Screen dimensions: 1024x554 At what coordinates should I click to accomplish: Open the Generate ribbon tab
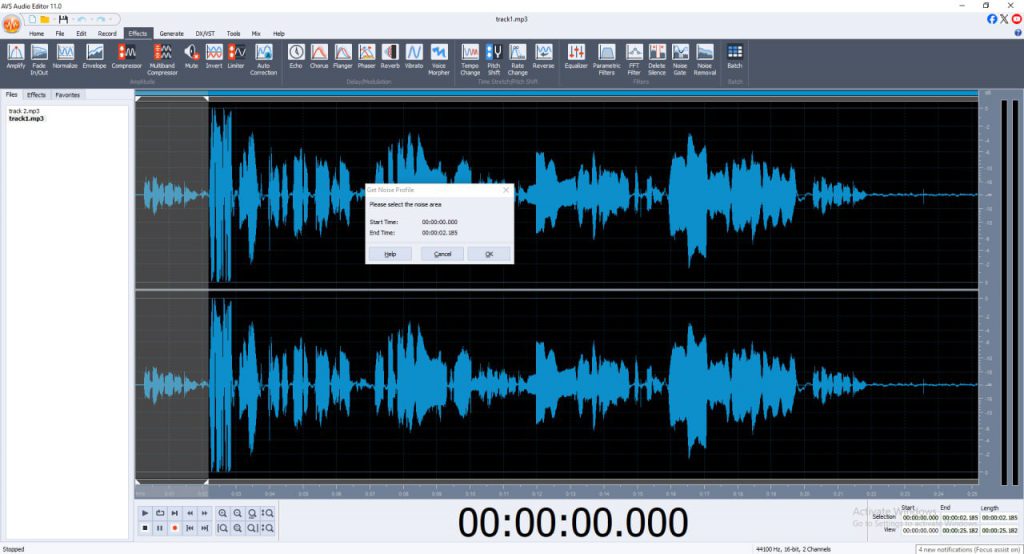(171, 33)
